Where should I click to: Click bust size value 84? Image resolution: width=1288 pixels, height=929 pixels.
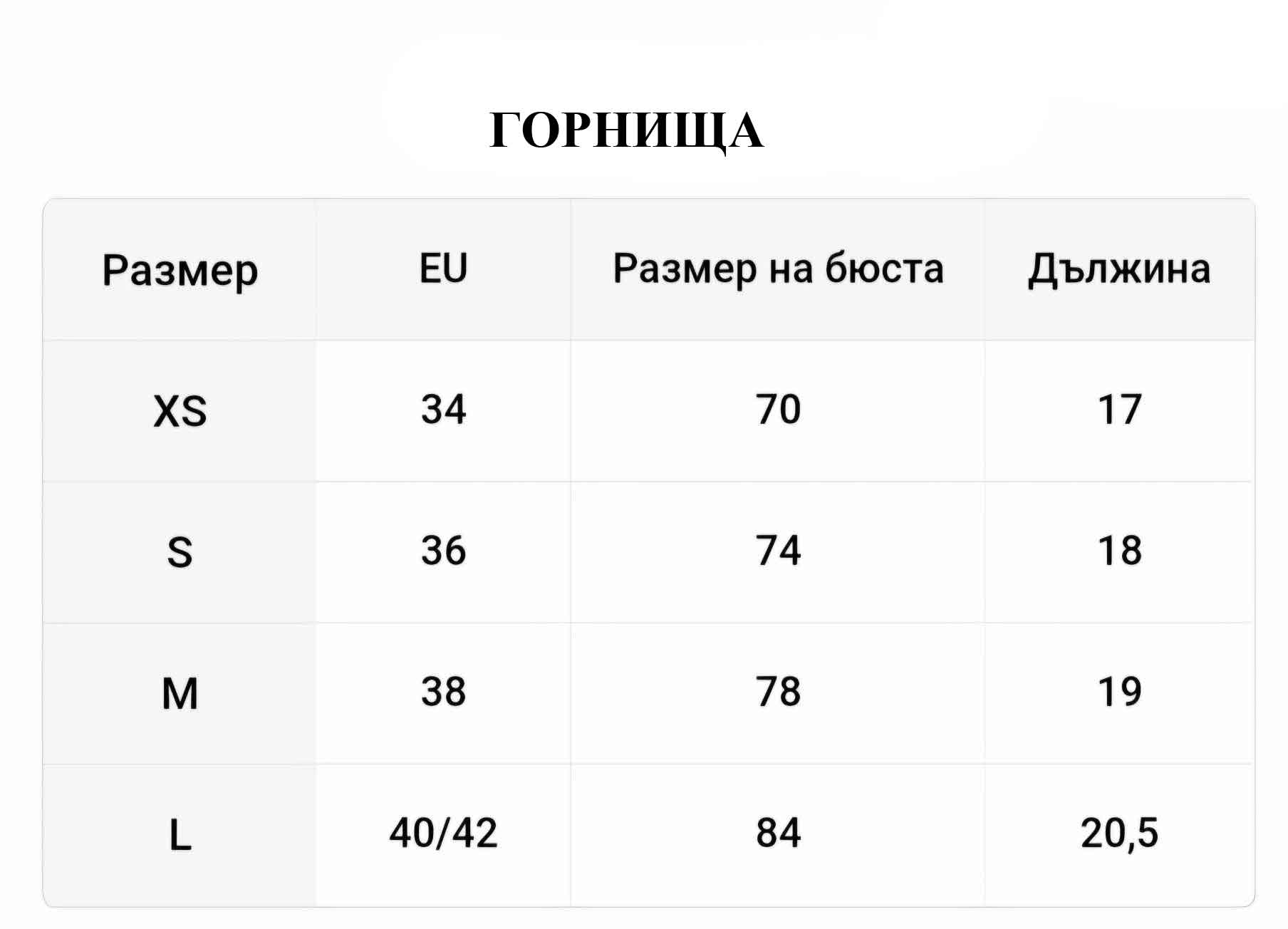(x=778, y=833)
